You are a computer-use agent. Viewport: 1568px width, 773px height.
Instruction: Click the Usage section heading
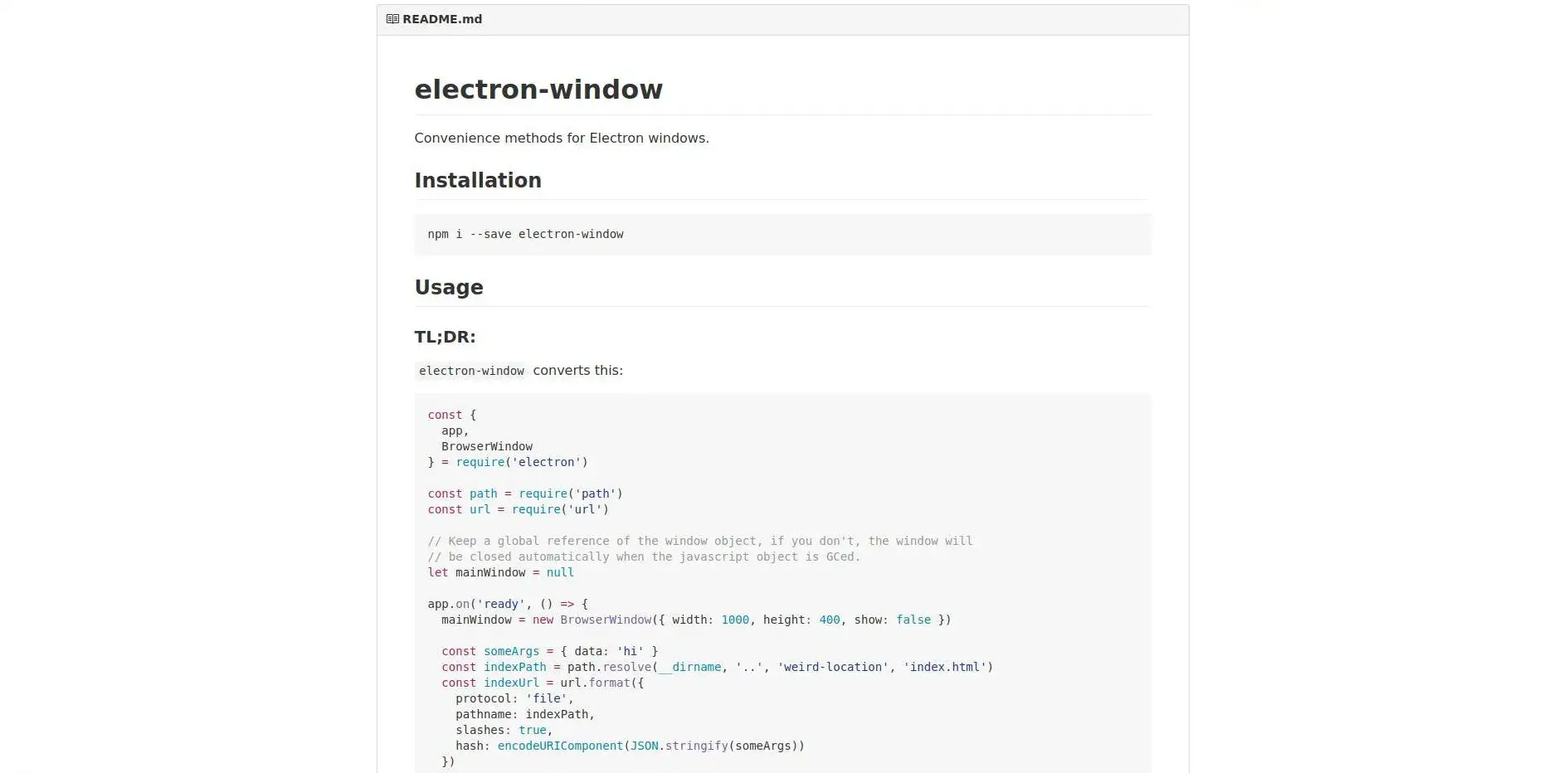[449, 288]
